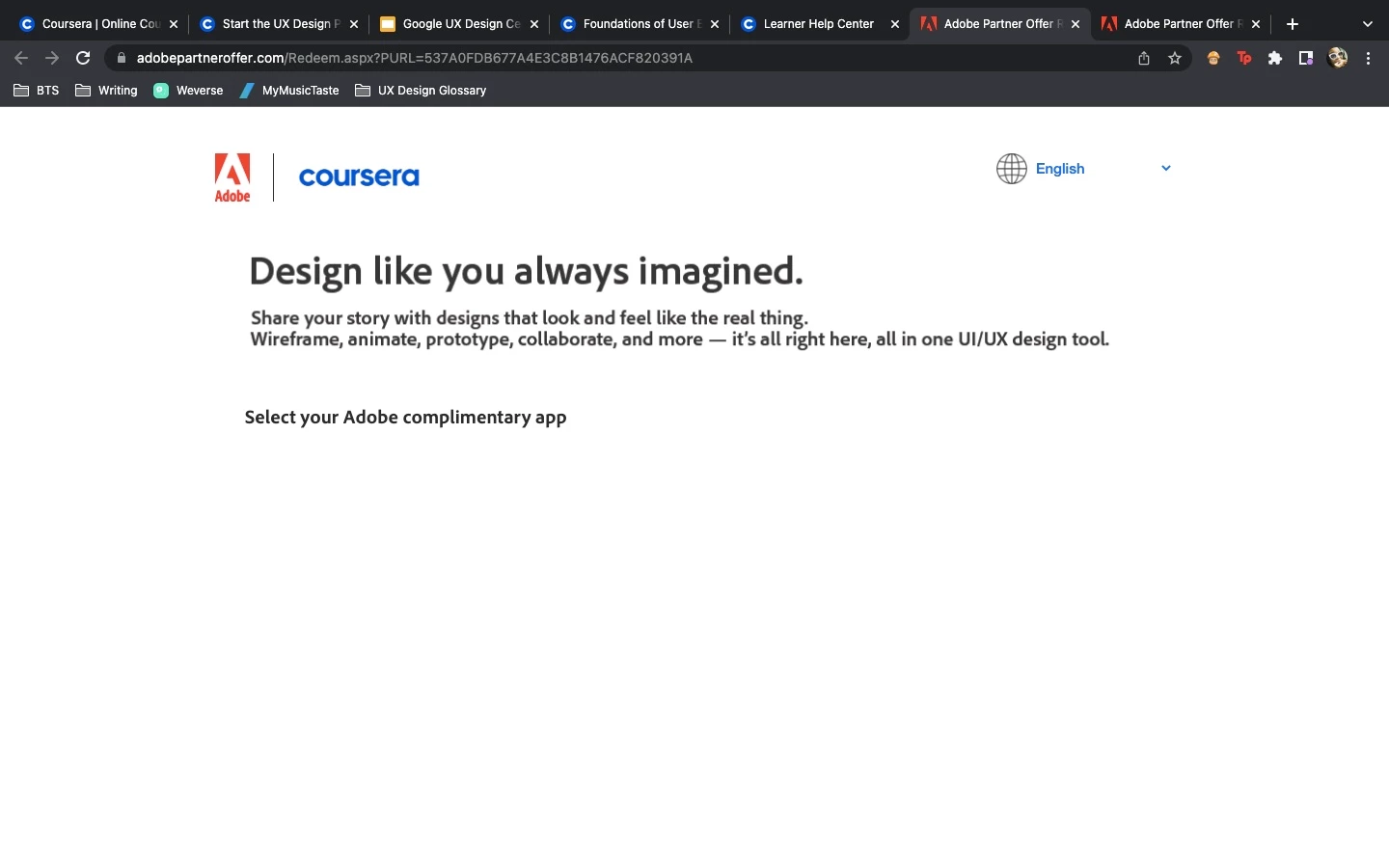The height and width of the screenshot is (868, 1389).
Task: Open a new tab with the plus icon
Action: pyautogui.click(x=1293, y=24)
